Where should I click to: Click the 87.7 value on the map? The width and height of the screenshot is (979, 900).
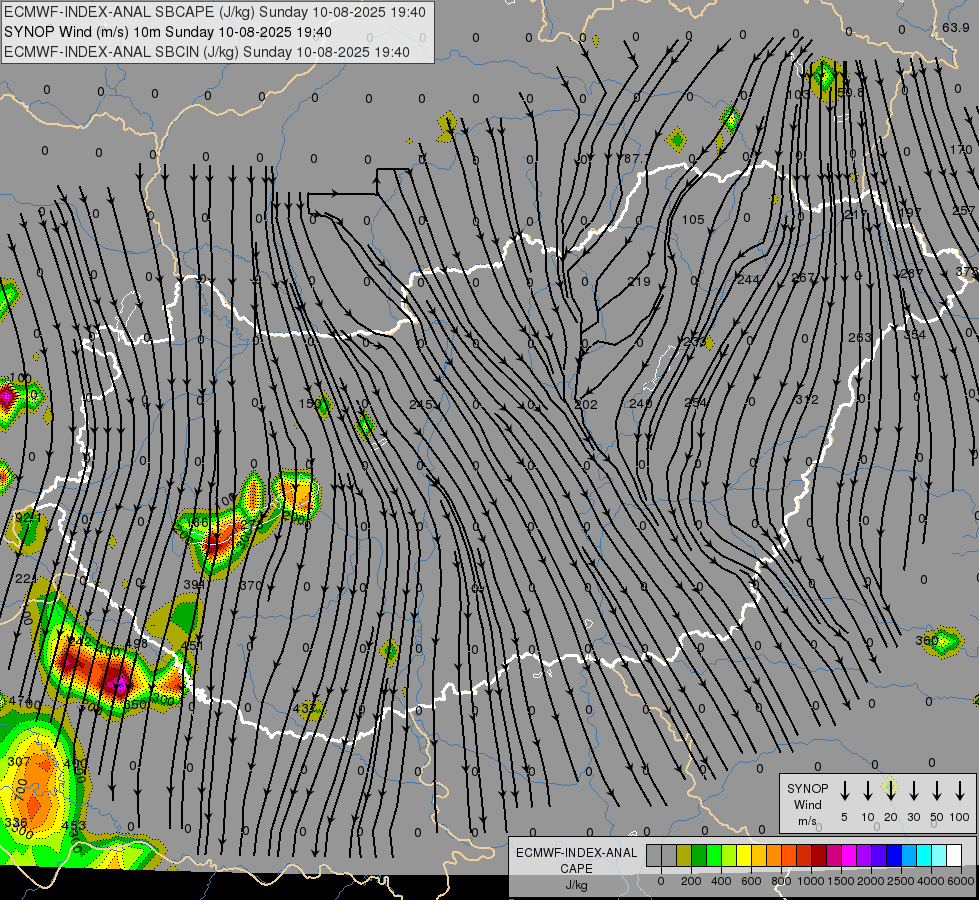pos(637,159)
